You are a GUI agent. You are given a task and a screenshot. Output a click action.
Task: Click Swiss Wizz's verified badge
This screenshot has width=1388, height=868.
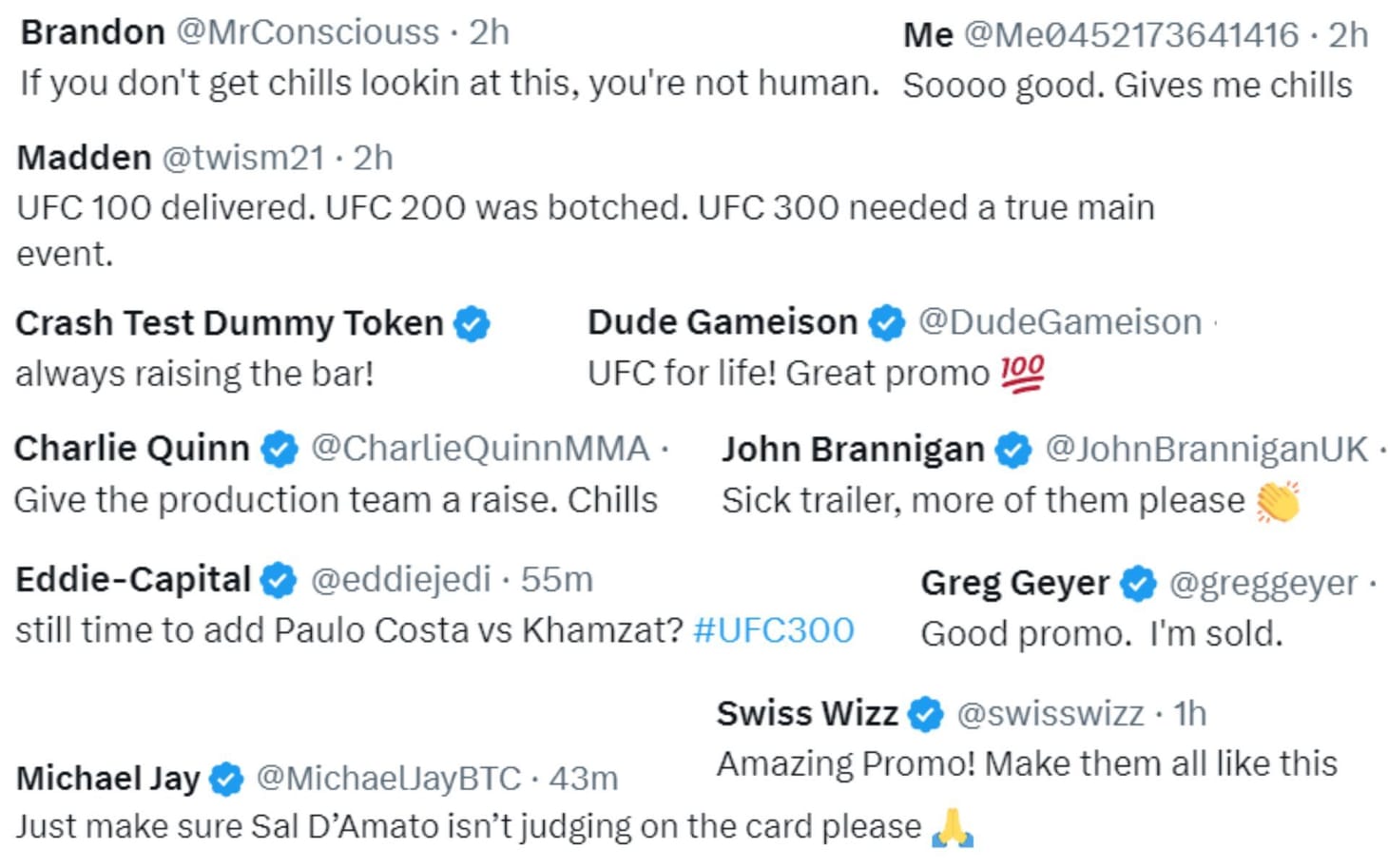(x=926, y=714)
